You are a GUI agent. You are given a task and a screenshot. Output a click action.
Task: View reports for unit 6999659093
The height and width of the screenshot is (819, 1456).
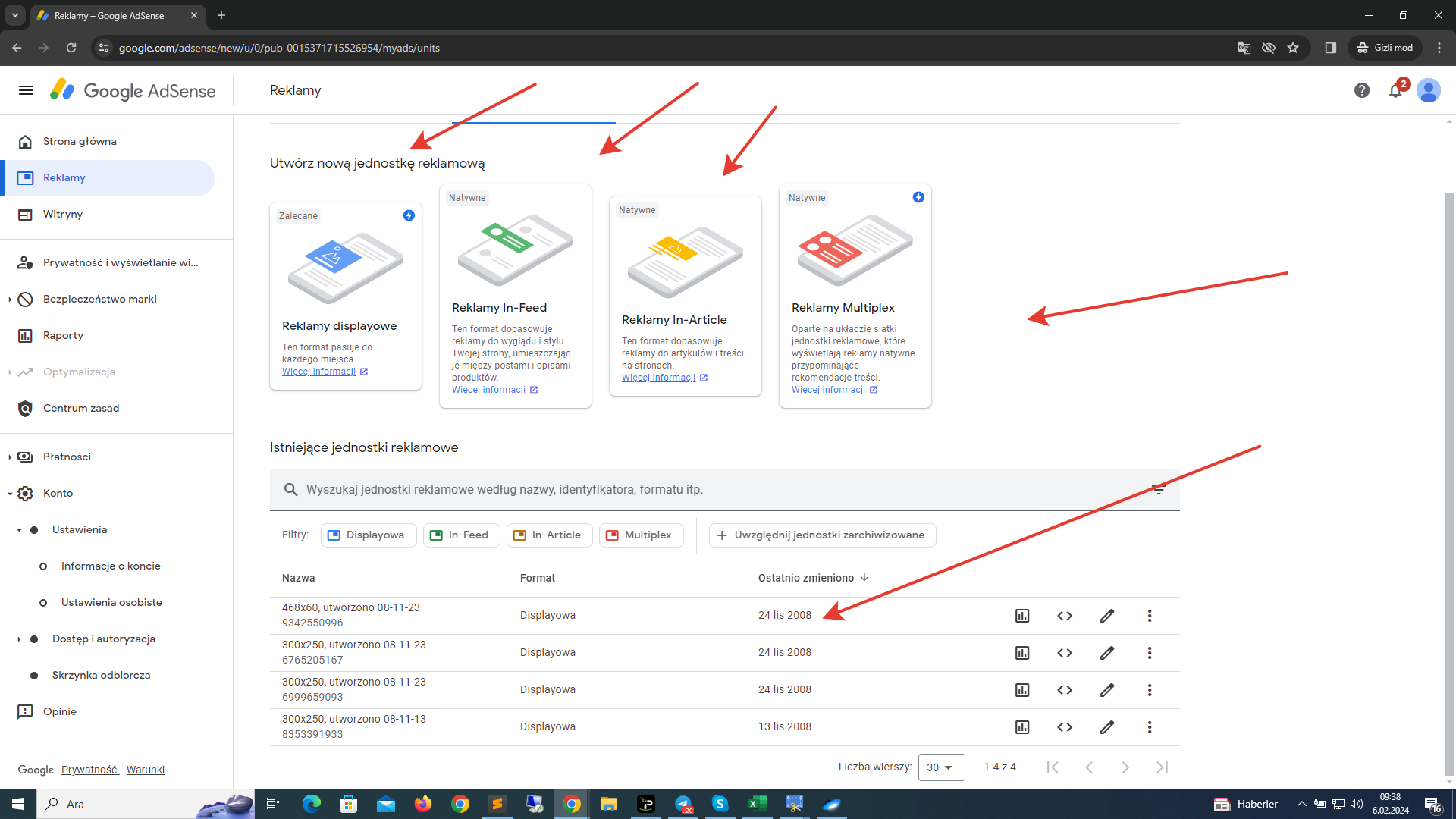point(1022,690)
